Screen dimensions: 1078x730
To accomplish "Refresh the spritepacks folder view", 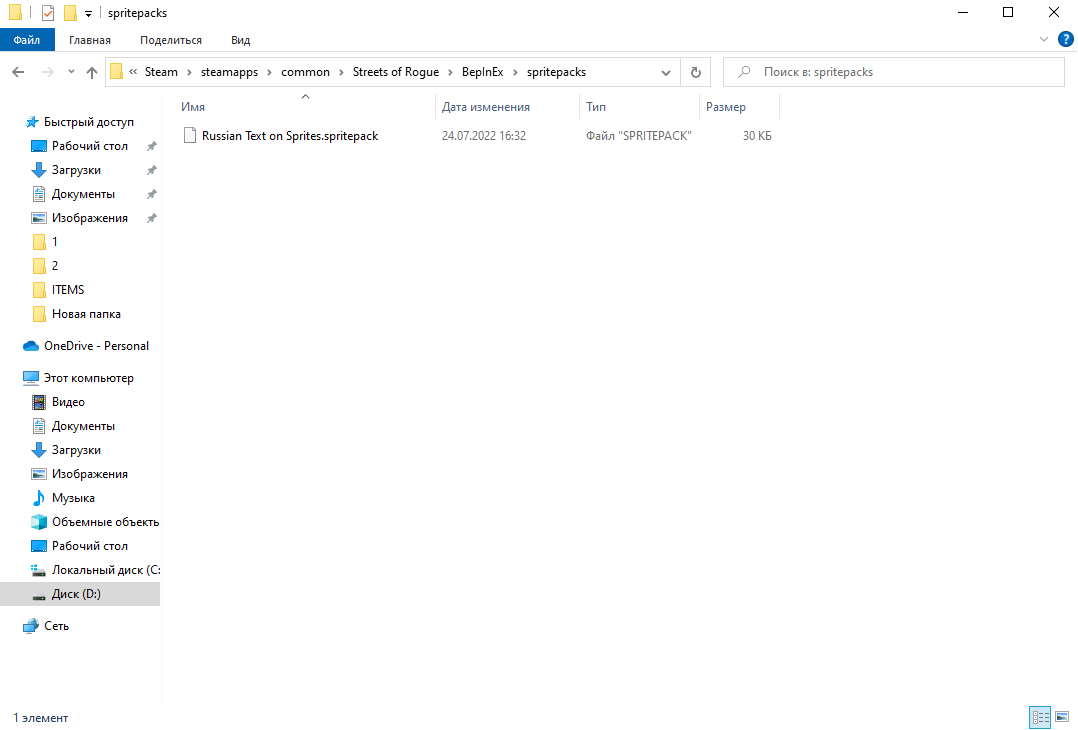I will [696, 72].
